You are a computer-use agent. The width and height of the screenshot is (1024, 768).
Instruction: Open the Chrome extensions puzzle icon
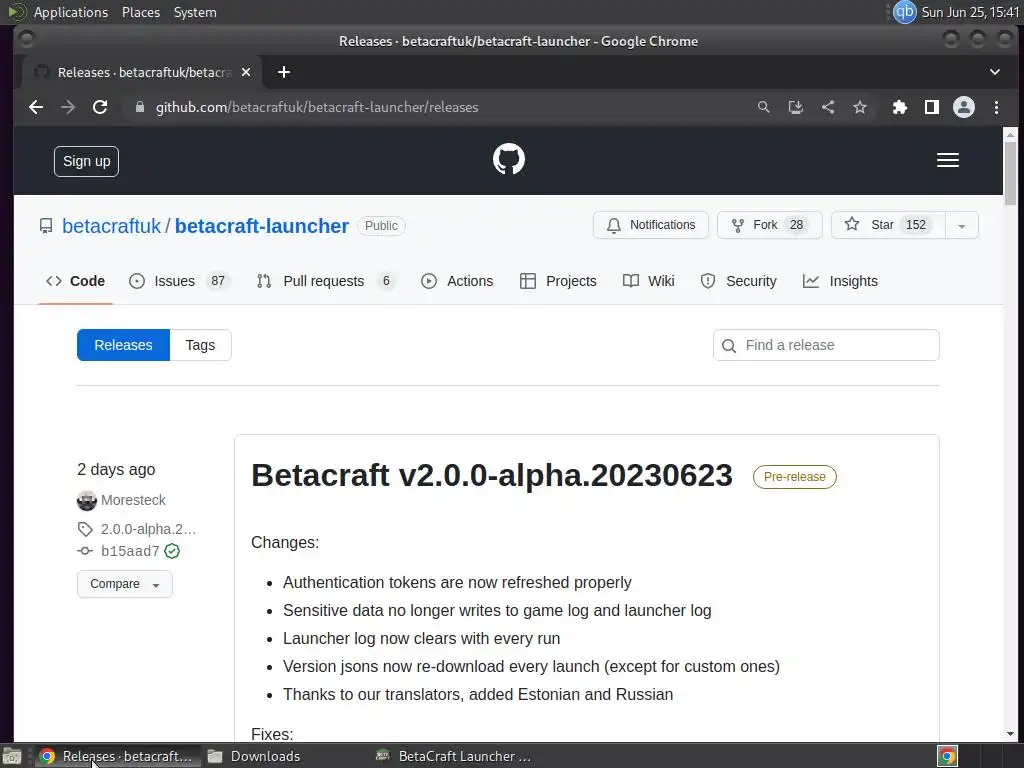pyautogui.click(x=900, y=107)
